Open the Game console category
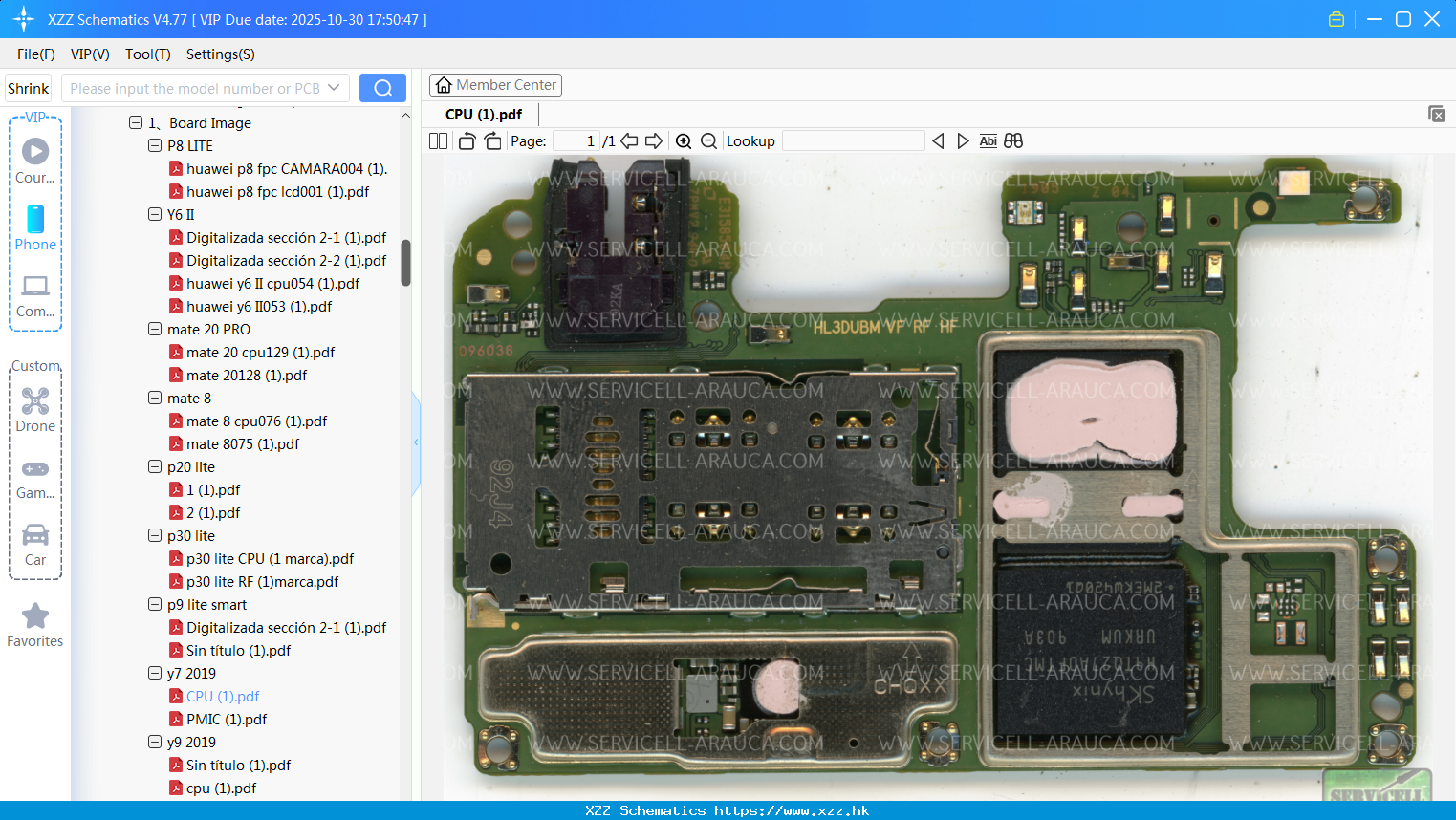This screenshot has width=1456, height=820. point(35,479)
